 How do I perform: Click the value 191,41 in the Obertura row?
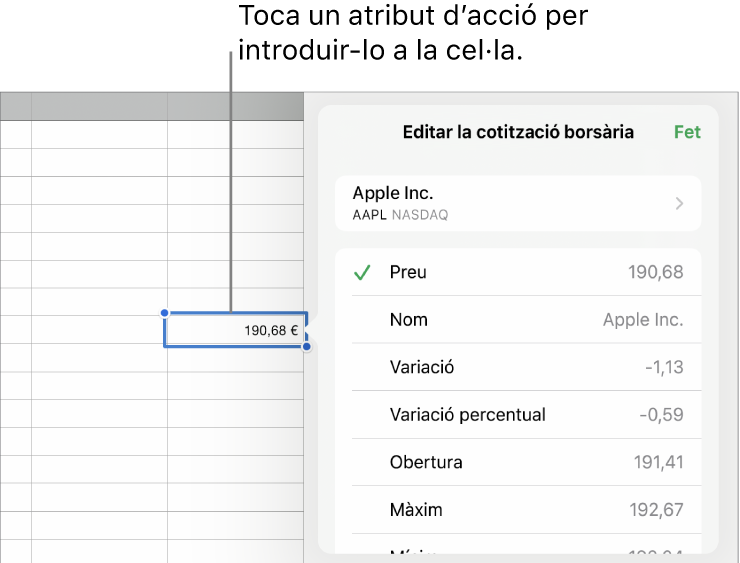[x=658, y=462]
